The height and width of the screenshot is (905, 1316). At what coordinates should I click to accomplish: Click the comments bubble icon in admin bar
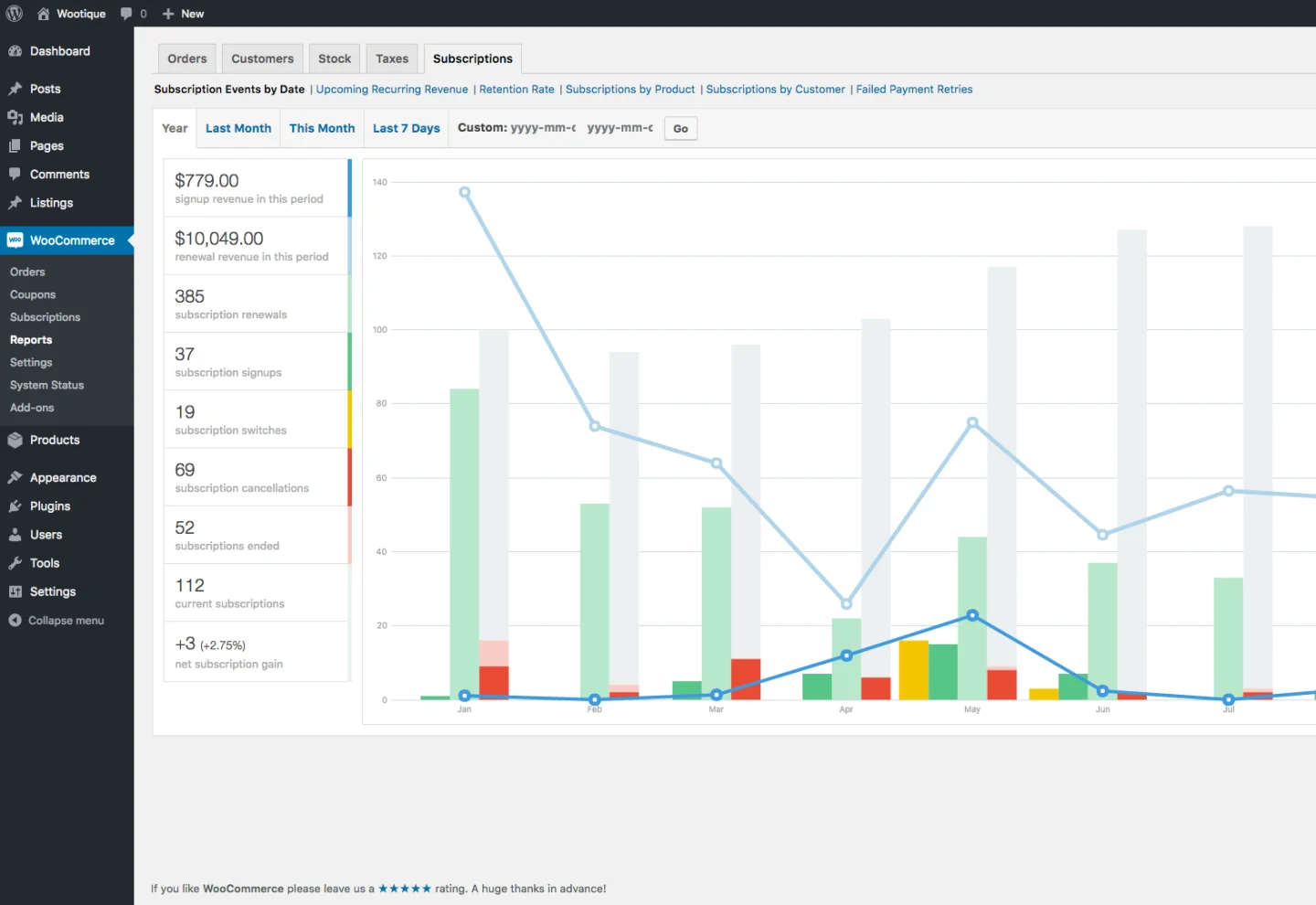click(126, 14)
